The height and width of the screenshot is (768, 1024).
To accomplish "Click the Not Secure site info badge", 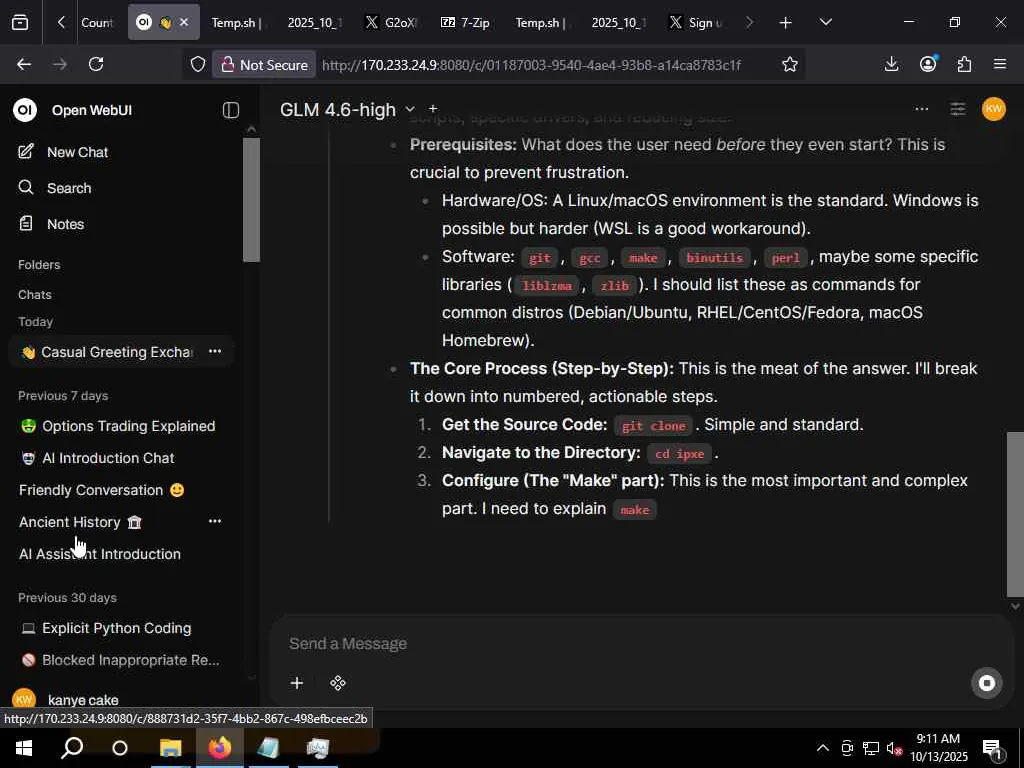I will click(264, 64).
